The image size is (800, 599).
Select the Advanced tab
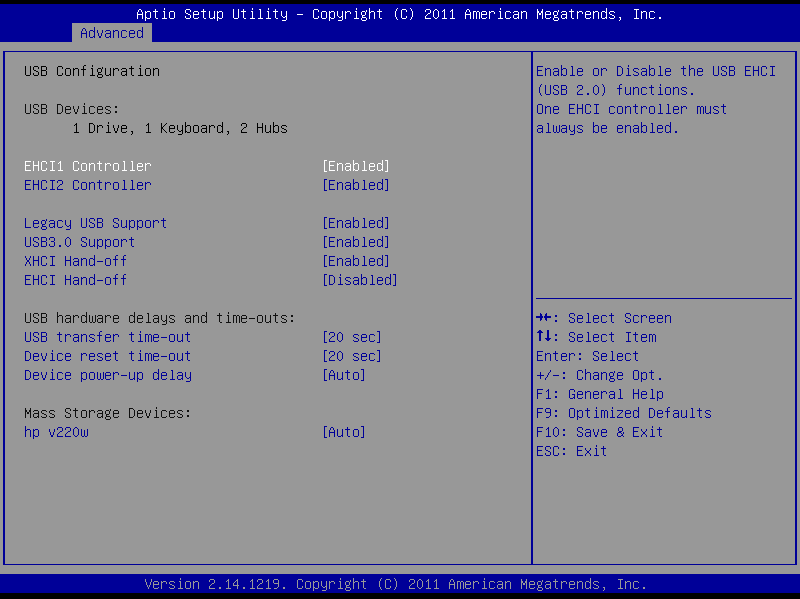pyautogui.click(x=111, y=33)
